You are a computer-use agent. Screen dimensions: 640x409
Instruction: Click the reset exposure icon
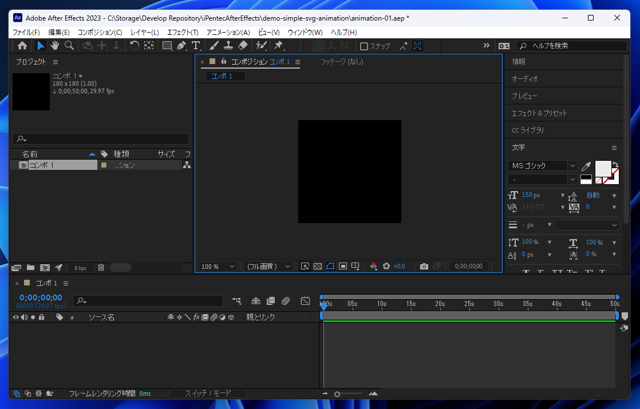(x=386, y=267)
